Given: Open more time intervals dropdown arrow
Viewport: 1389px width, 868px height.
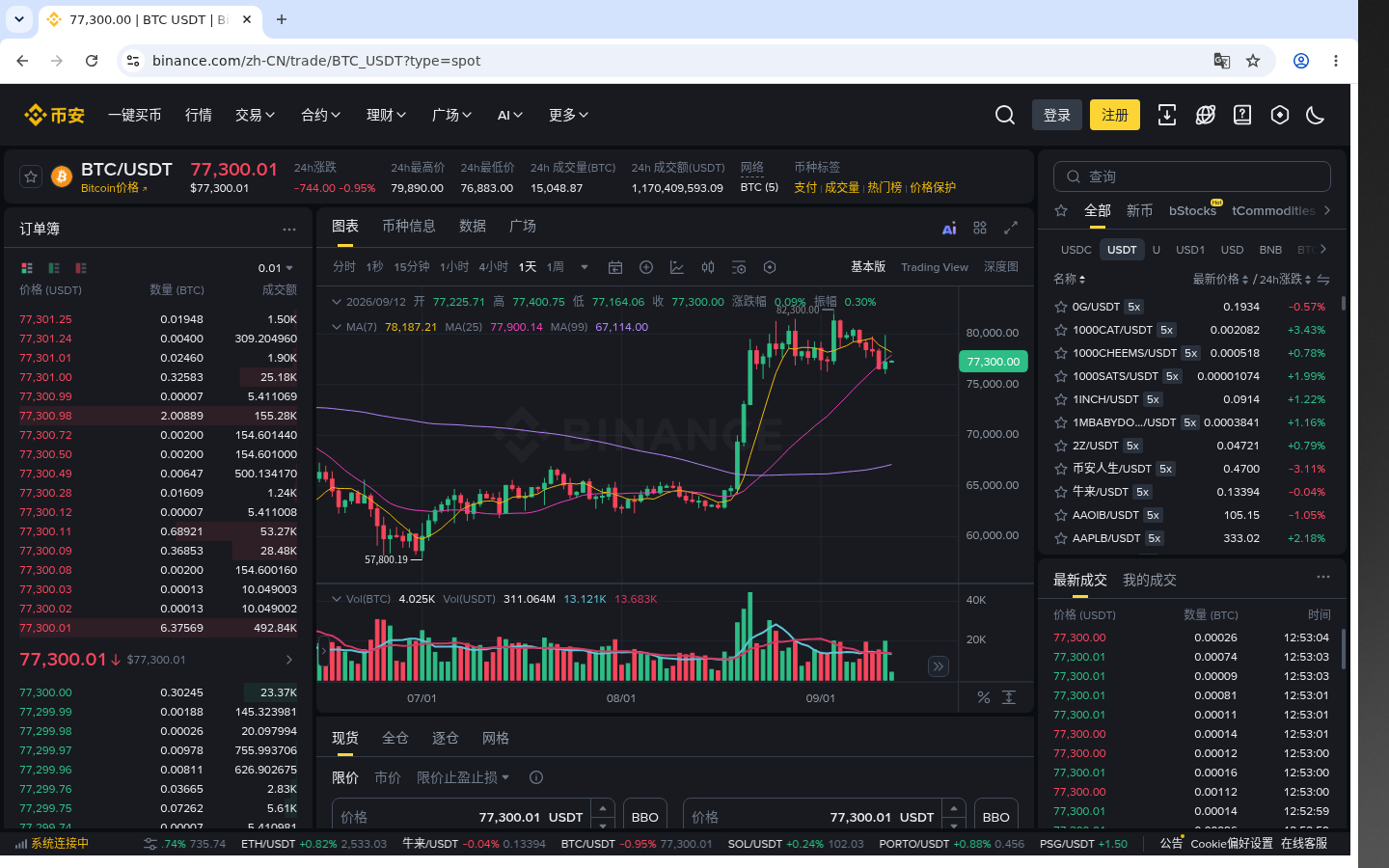Looking at the screenshot, I should [585, 267].
